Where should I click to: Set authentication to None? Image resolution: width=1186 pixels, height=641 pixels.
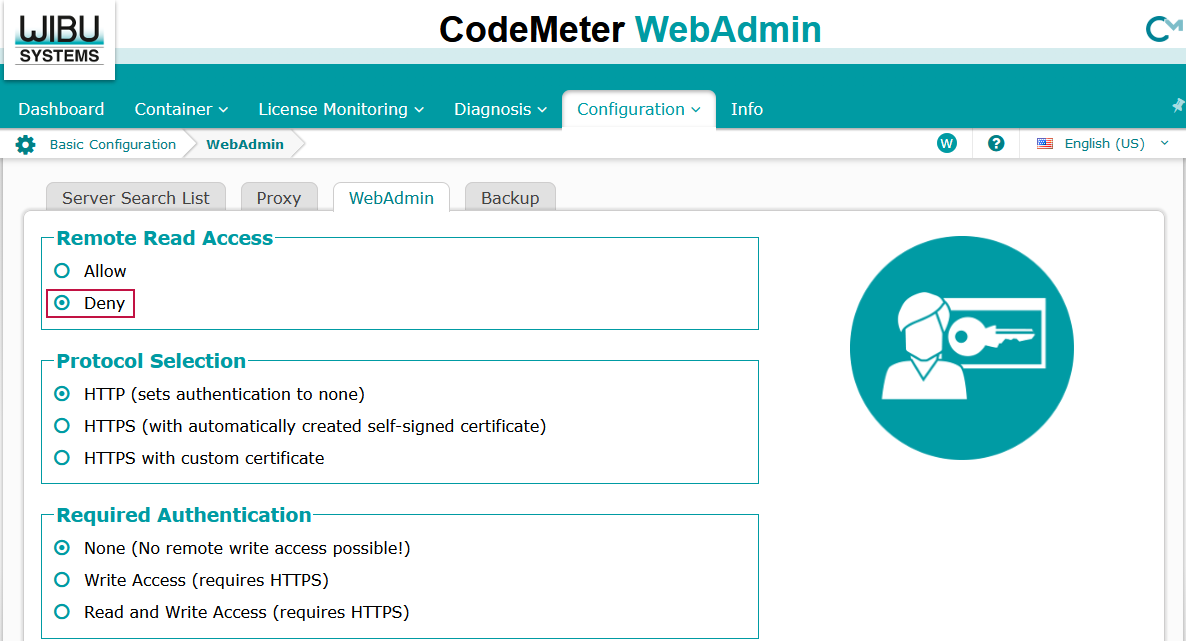[x=62, y=548]
